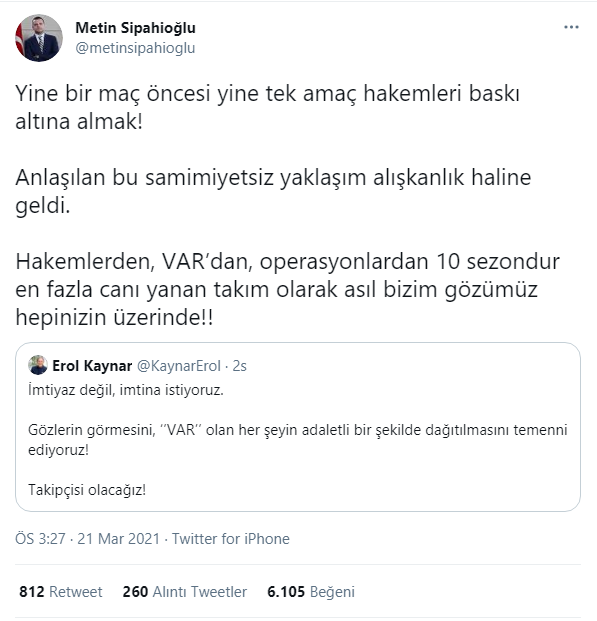
Task: Open Metin Sipahioğlu's profile picture
Action: click(x=39, y=38)
